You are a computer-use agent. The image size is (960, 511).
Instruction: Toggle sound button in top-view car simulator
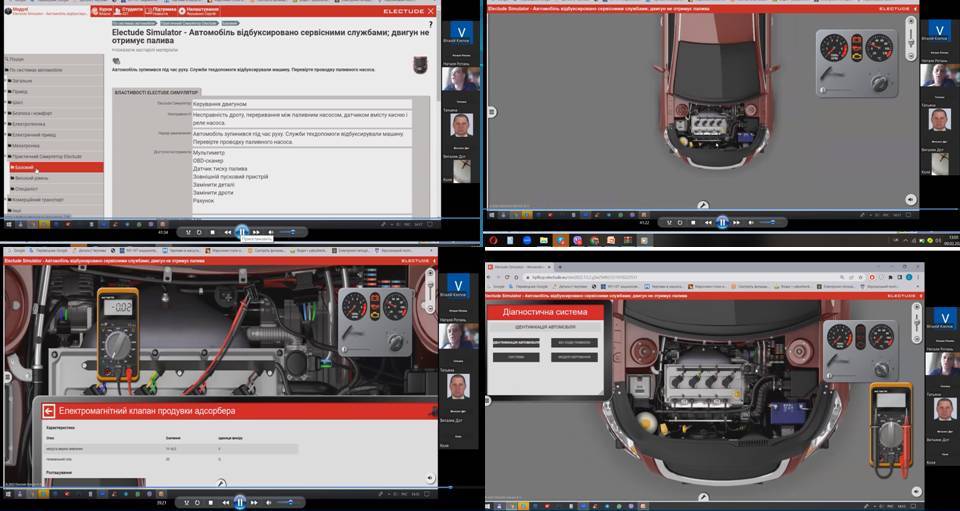click(911, 199)
